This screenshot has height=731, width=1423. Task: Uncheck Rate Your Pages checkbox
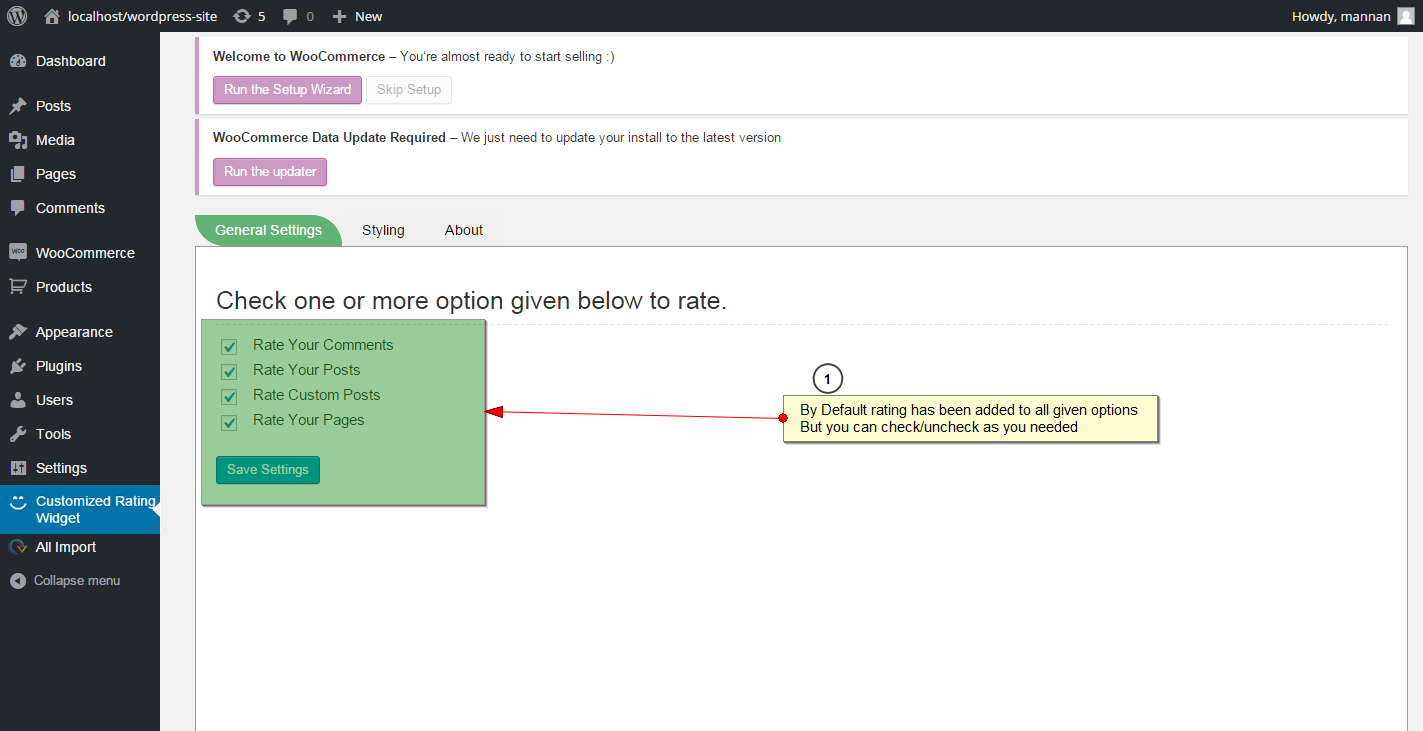(229, 422)
